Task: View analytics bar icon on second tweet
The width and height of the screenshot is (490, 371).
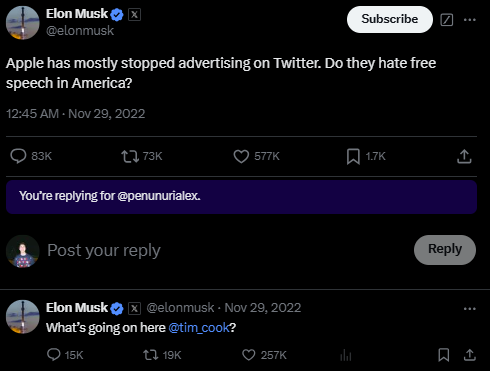Action: tap(346, 355)
